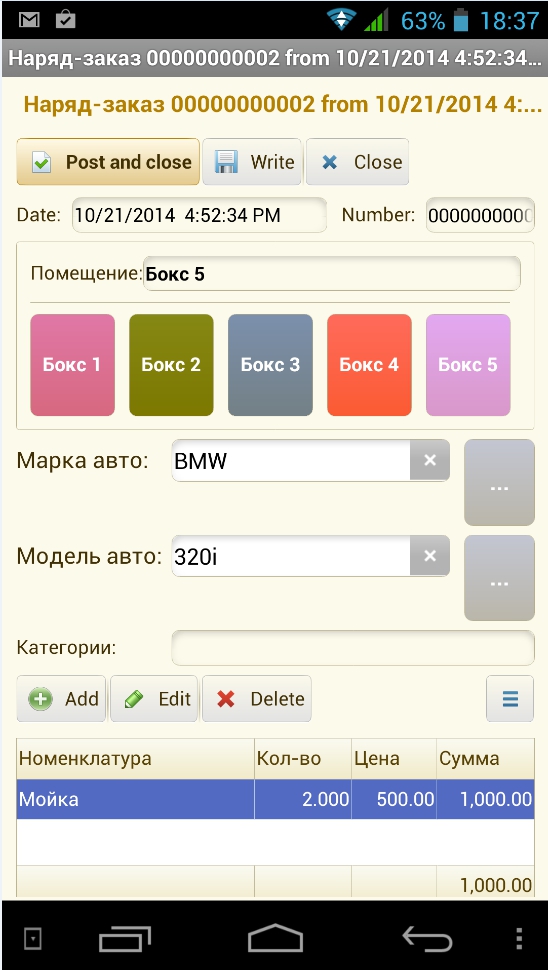Add a new row with the green plus
548x970 pixels.
(x=61, y=698)
